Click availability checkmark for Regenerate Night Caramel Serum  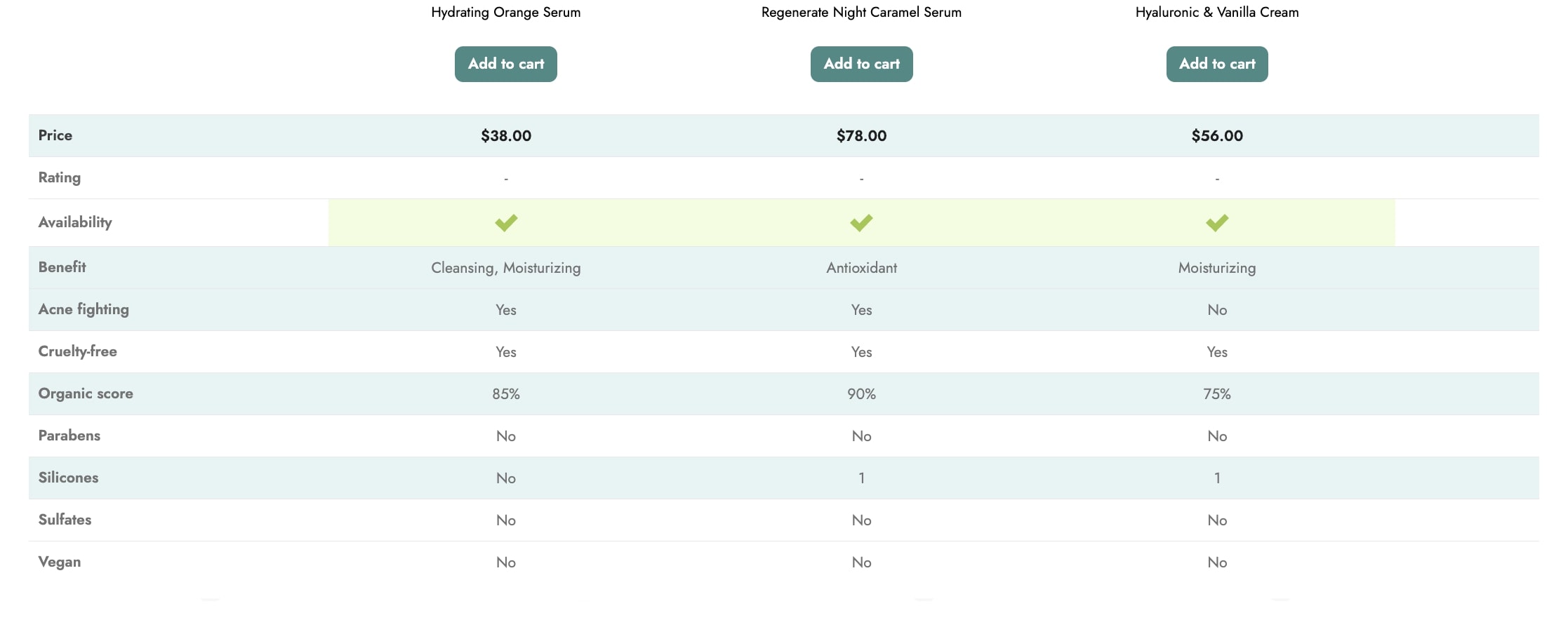pos(861,223)
